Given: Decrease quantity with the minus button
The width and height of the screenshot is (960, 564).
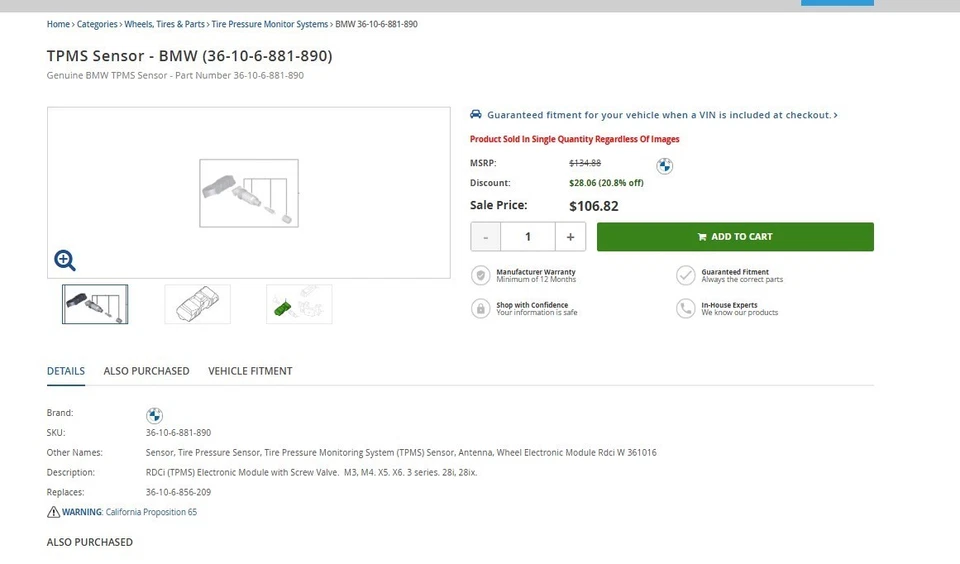Looking at the screenshot, I should coord(486,237).
